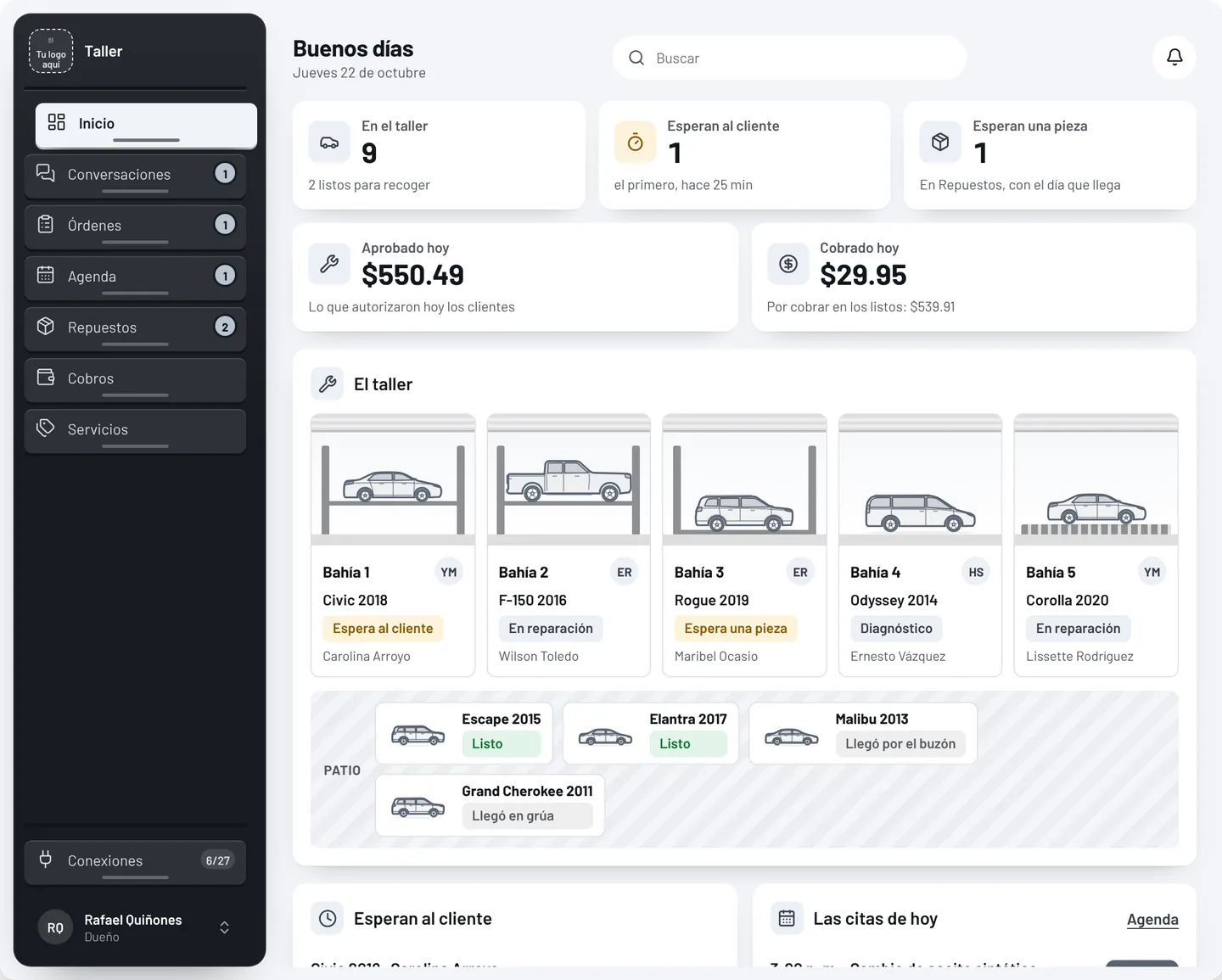Image resolution: width=1222 pixels, height=980 pixels.
Task: Click the YM avatar badge on Bahía 1
Action: [x=449, y=572]
